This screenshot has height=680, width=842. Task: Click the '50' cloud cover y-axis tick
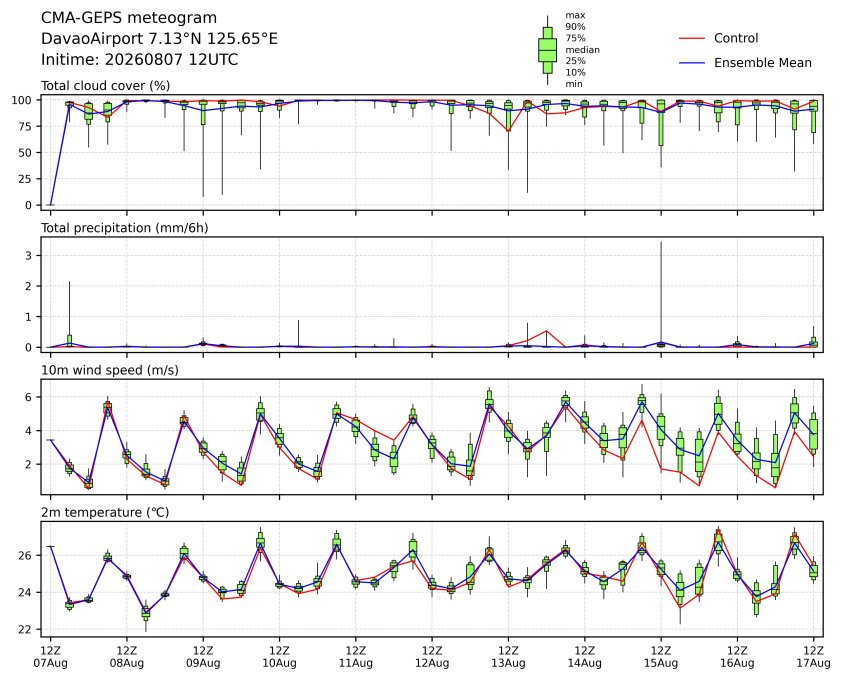click(25, 153)
